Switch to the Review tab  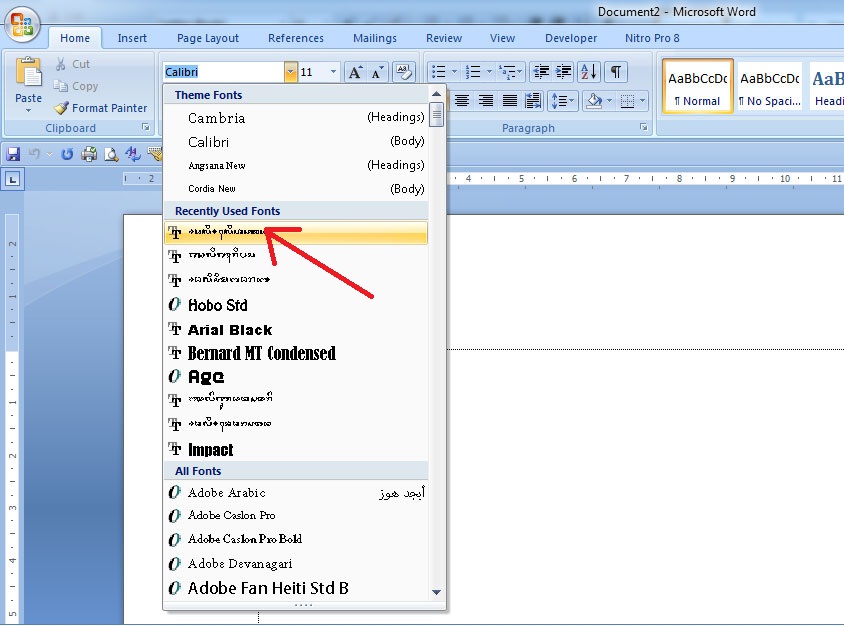[x=444, y=38]
